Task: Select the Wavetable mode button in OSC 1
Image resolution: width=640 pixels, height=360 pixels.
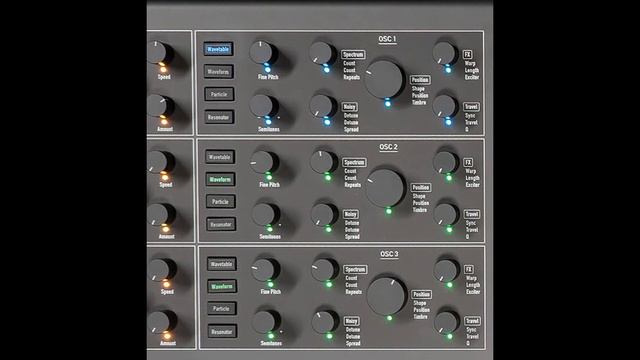Action: tap(218, 49)
